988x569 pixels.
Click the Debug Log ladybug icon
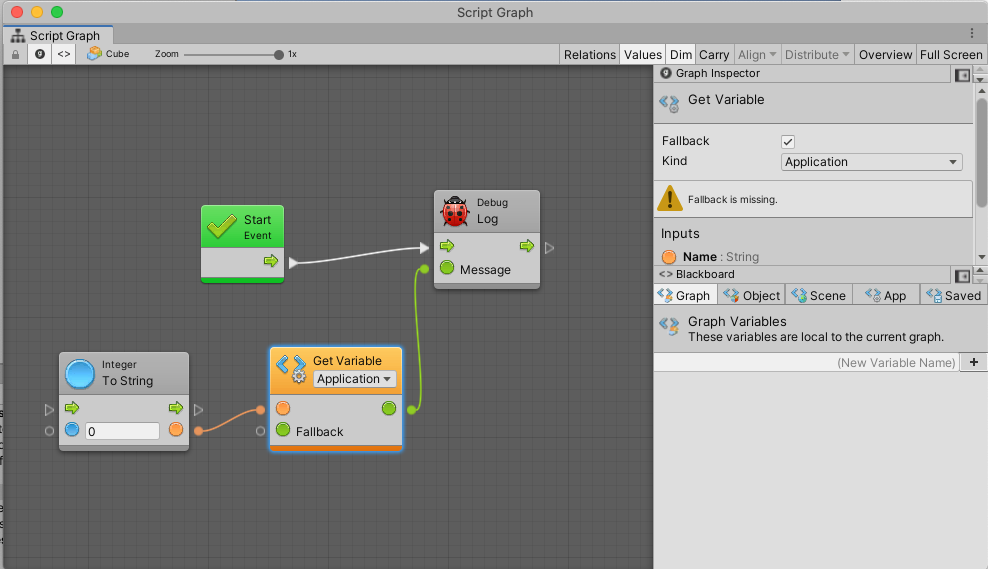coord(455,211)
